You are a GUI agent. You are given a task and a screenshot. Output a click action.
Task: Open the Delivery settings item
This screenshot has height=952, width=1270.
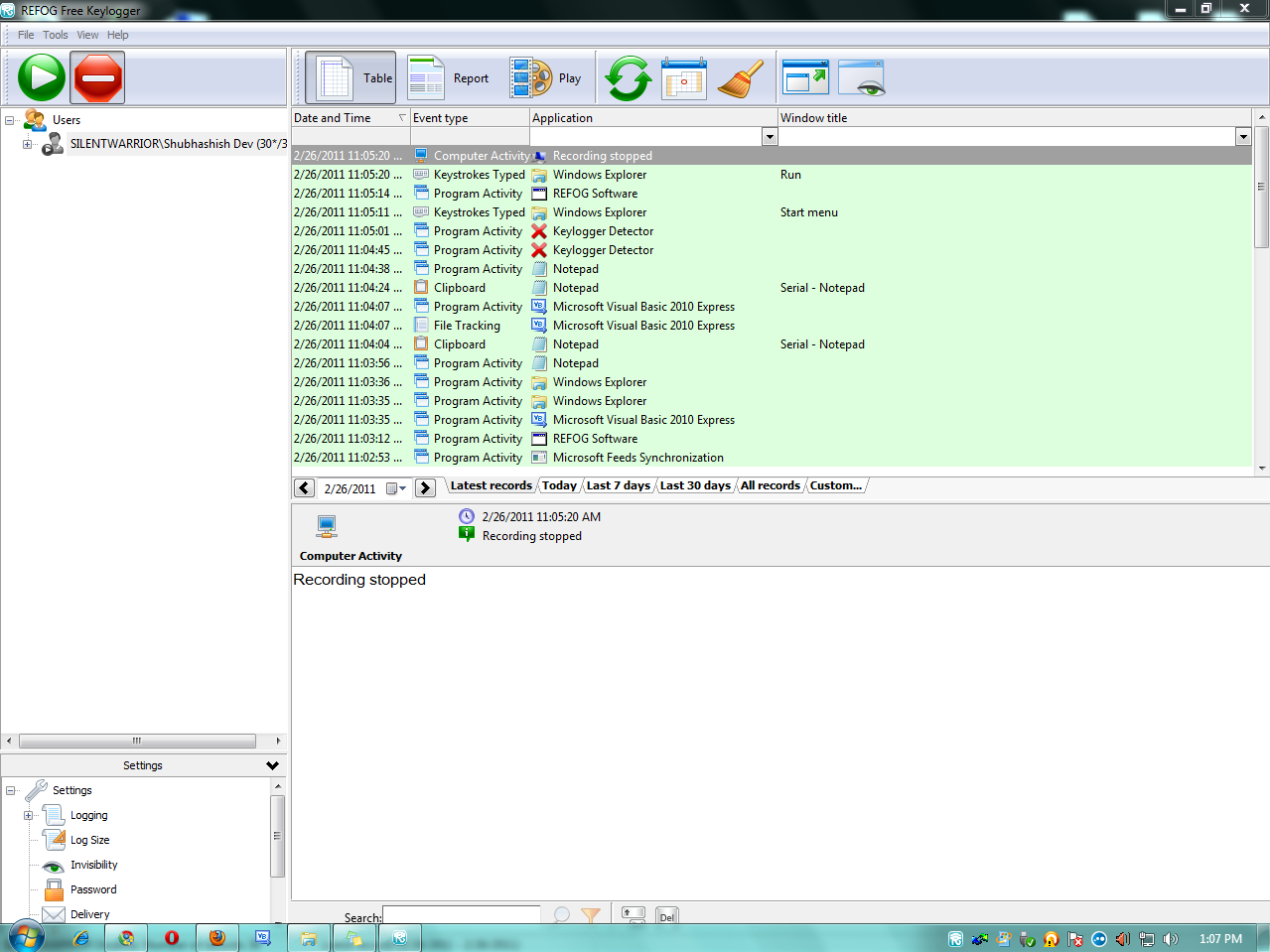click(x=89, y=914)
